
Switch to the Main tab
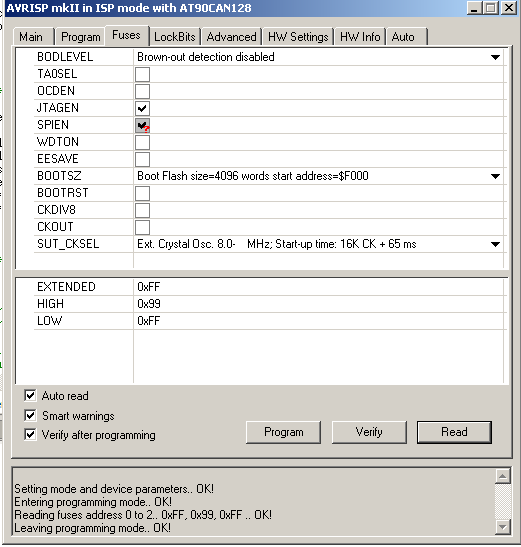tap(34, 37)
